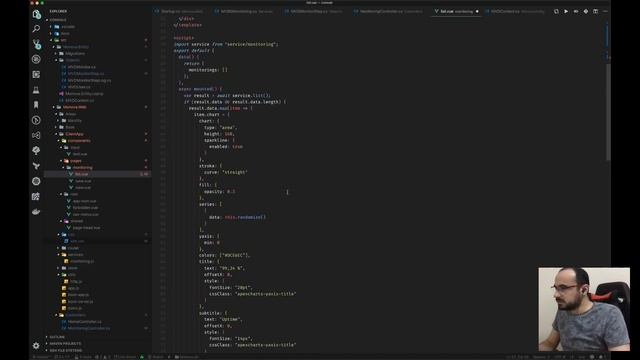Click the 'text: "Uptime"' code line
The height and width of the screenshot is (360, 640).
tap(223, 319)
